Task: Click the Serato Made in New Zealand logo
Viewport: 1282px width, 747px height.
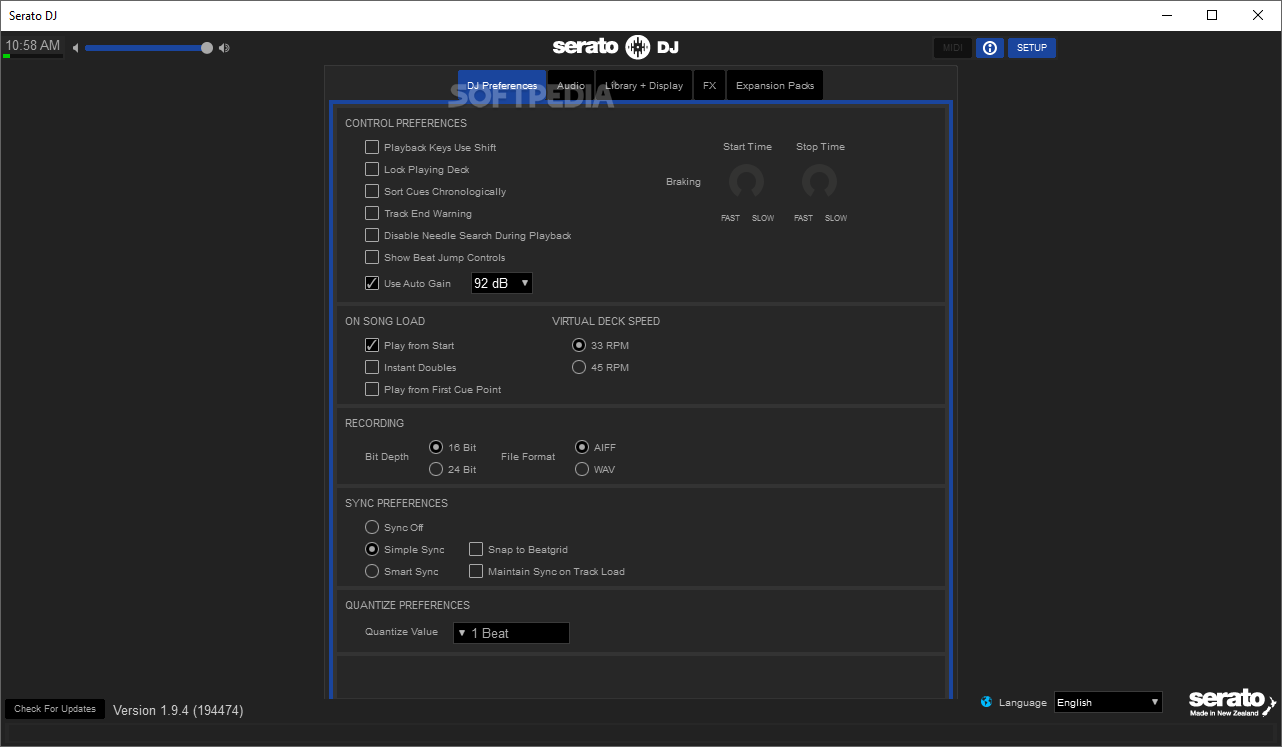Action: [x=1232, y=703]
